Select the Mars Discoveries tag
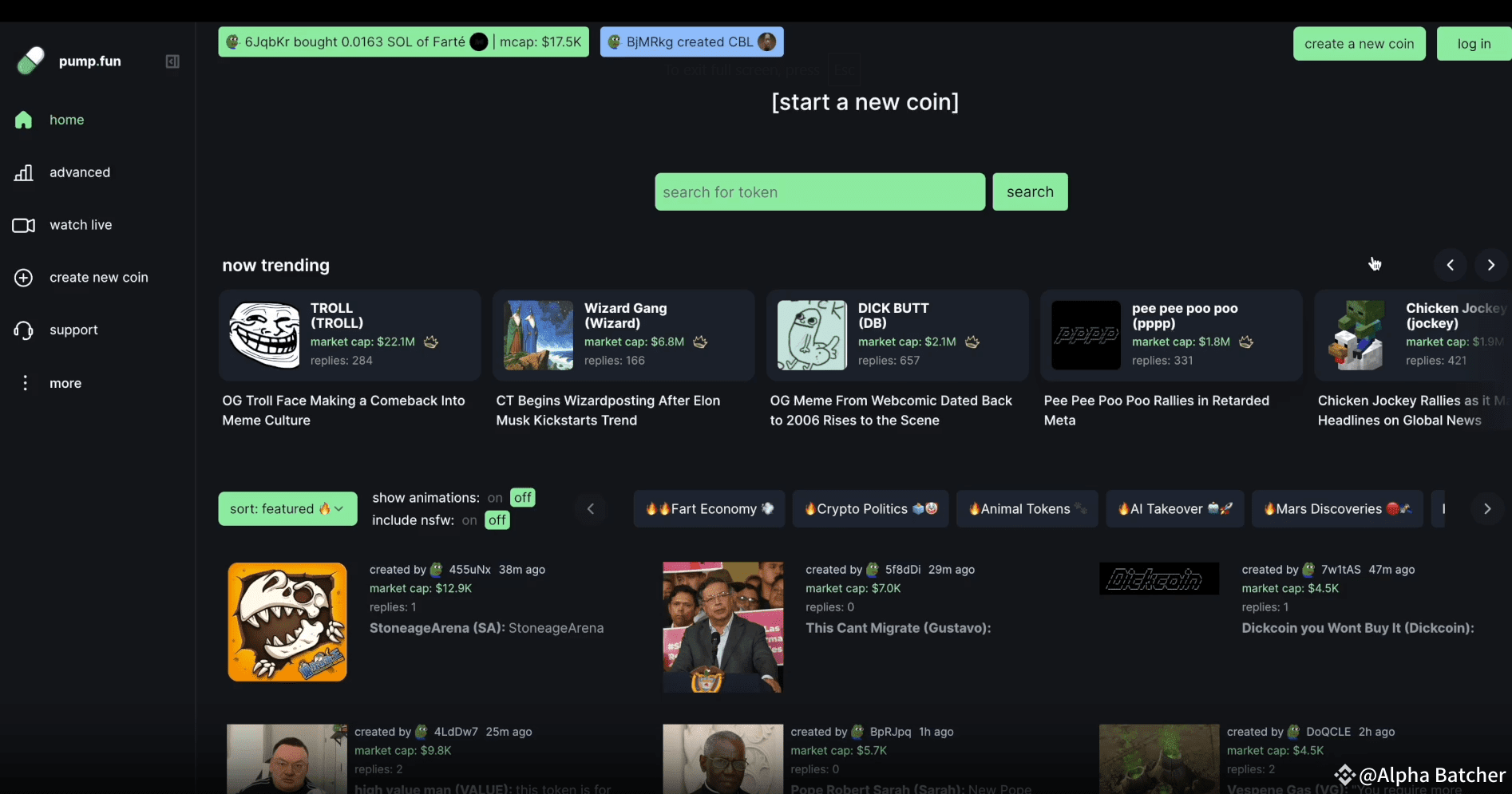The image size is (1512, 794). (1337, 509)
